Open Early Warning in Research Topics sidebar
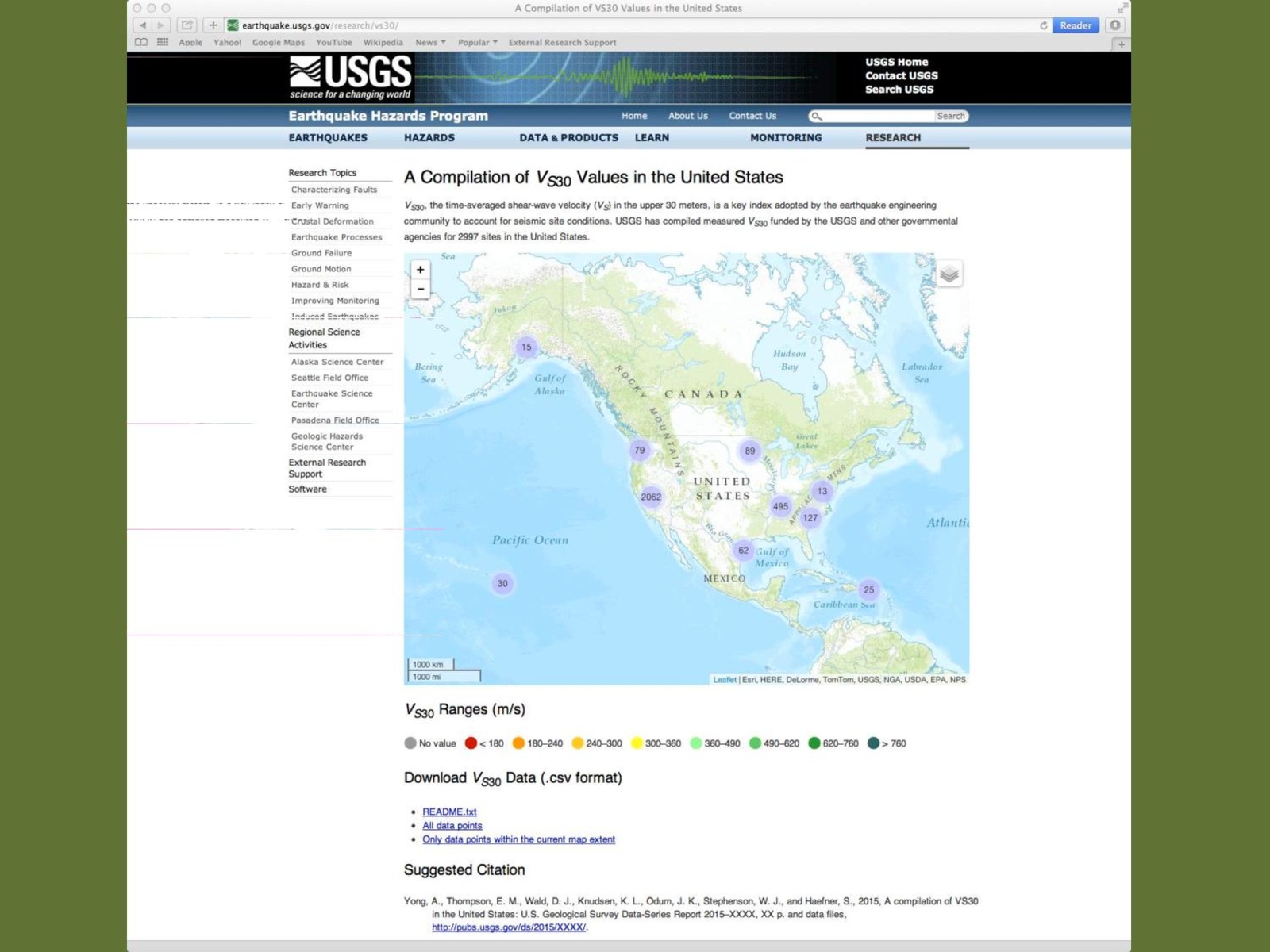This screenshot has height=952, width=1270. click(320, 205)
